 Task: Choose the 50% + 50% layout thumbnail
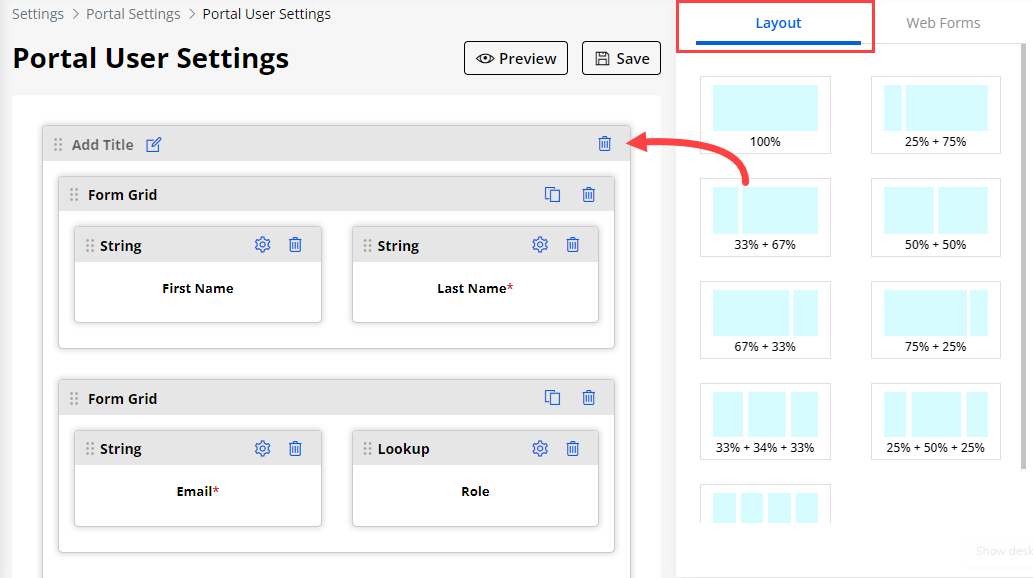pyautogui.click(x=935, y=217)
